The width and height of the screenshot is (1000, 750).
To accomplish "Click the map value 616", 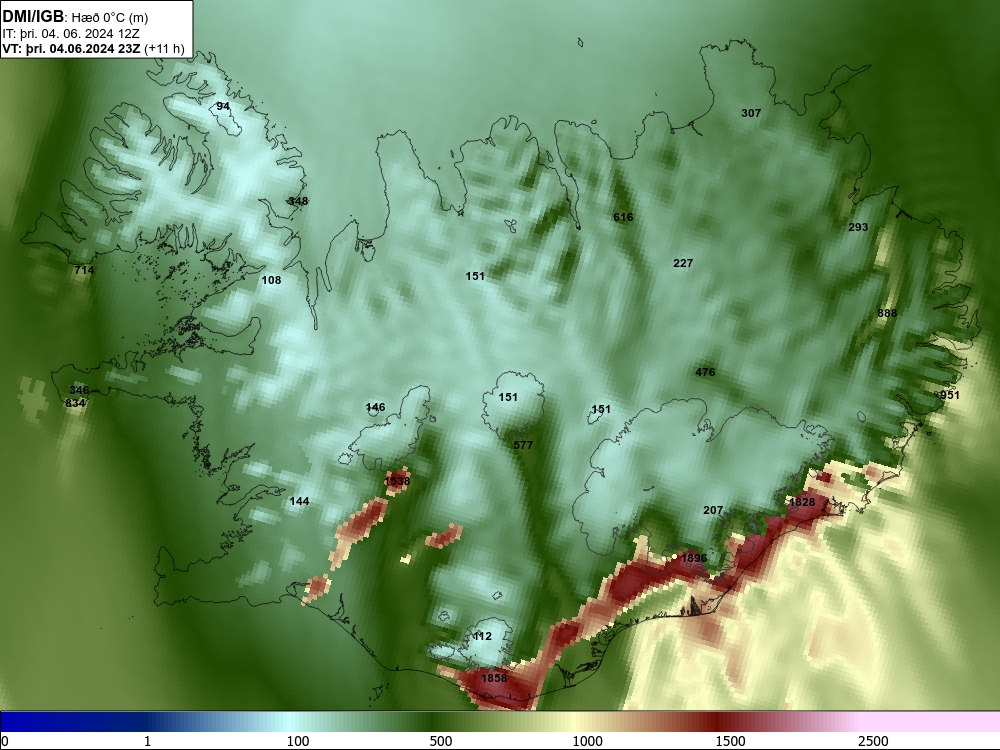I will [623, 217].
